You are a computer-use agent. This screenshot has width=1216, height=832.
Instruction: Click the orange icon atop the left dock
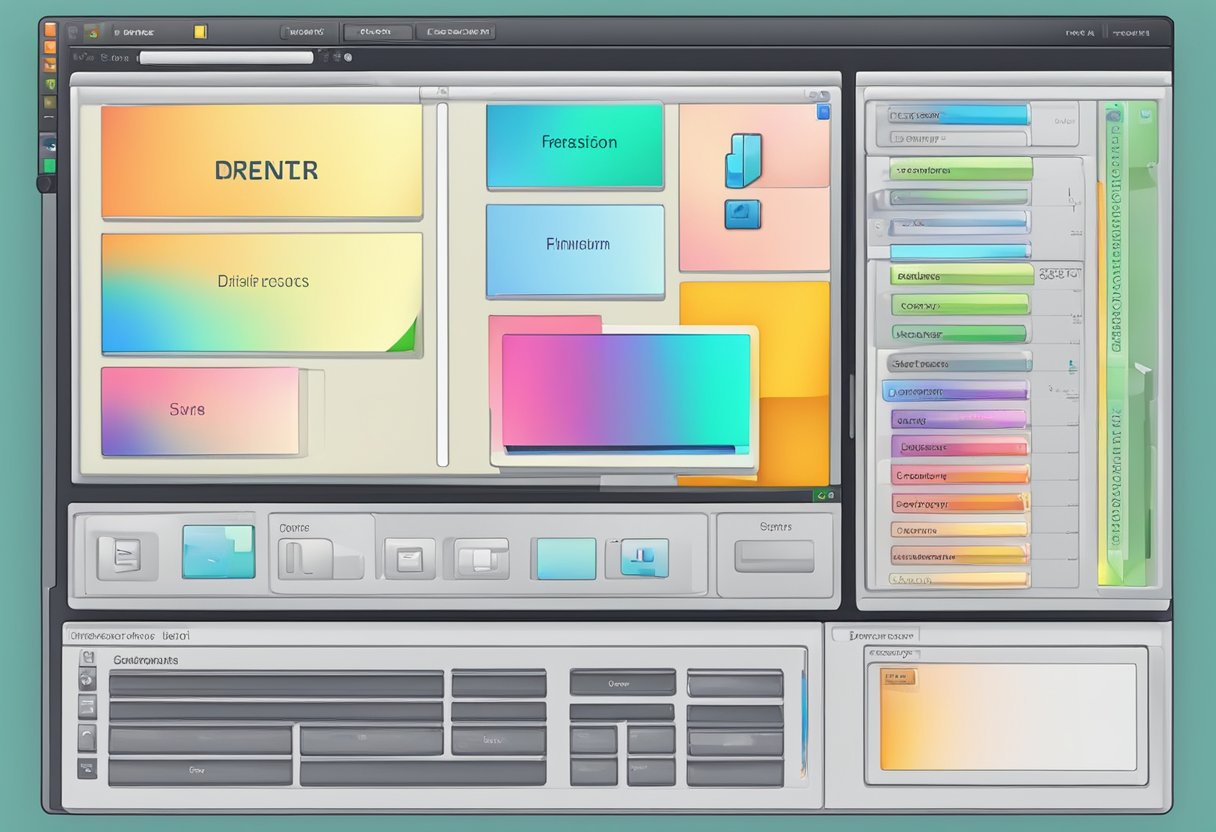pyautogui.click(x=50, y=28)
